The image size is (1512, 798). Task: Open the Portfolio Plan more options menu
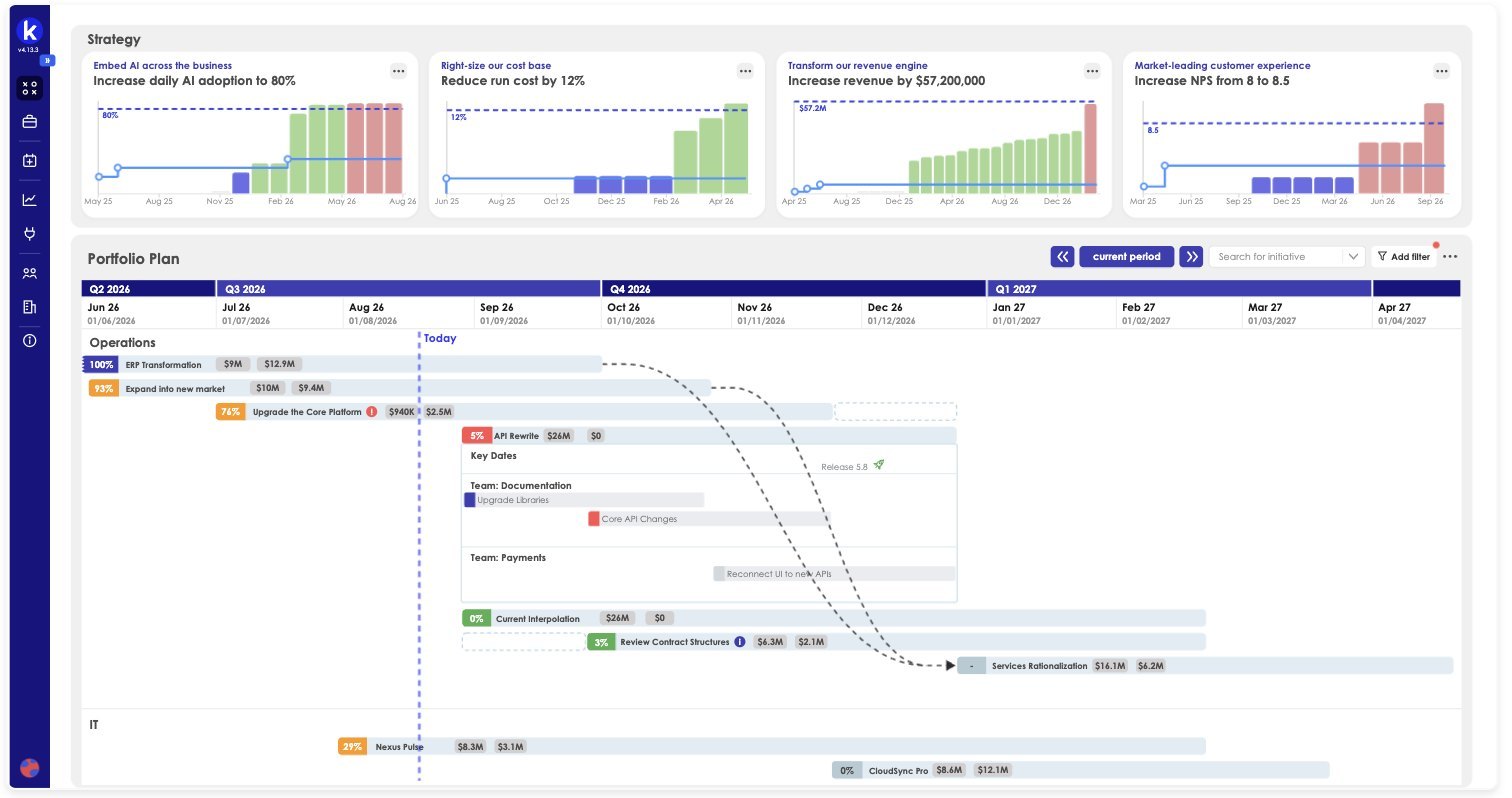(x=1450, y=257)
